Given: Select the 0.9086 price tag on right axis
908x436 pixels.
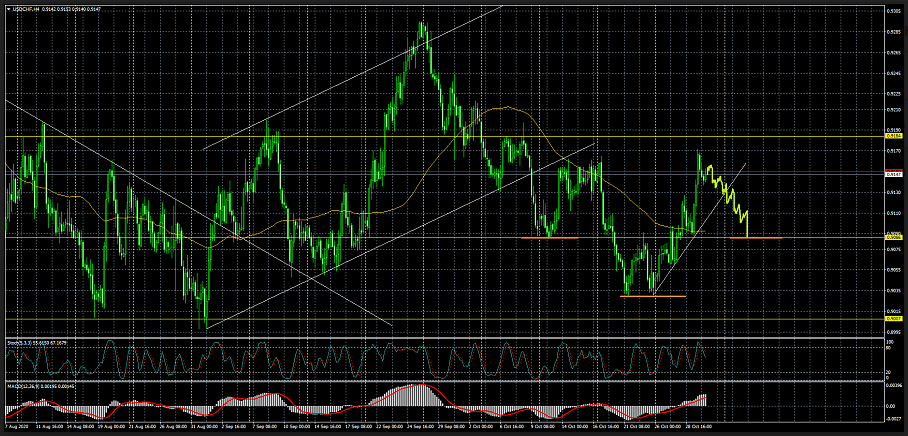Looking at the screenshot, I should 894,237.
